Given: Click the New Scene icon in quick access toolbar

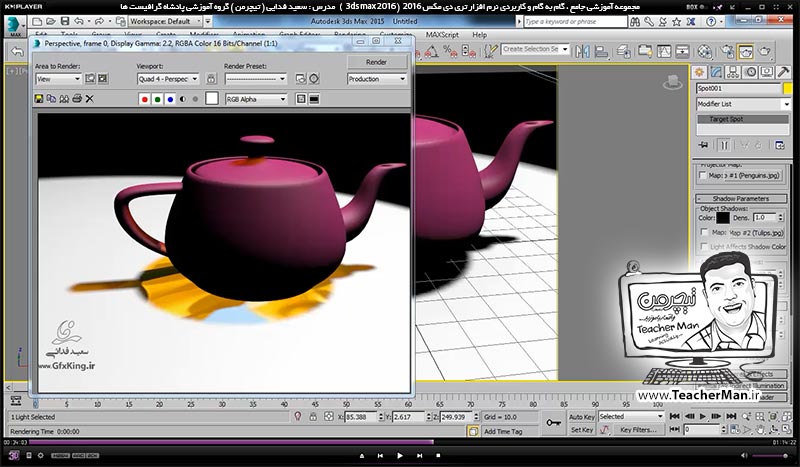Looking at the screenshot, I should click(37, 21).
